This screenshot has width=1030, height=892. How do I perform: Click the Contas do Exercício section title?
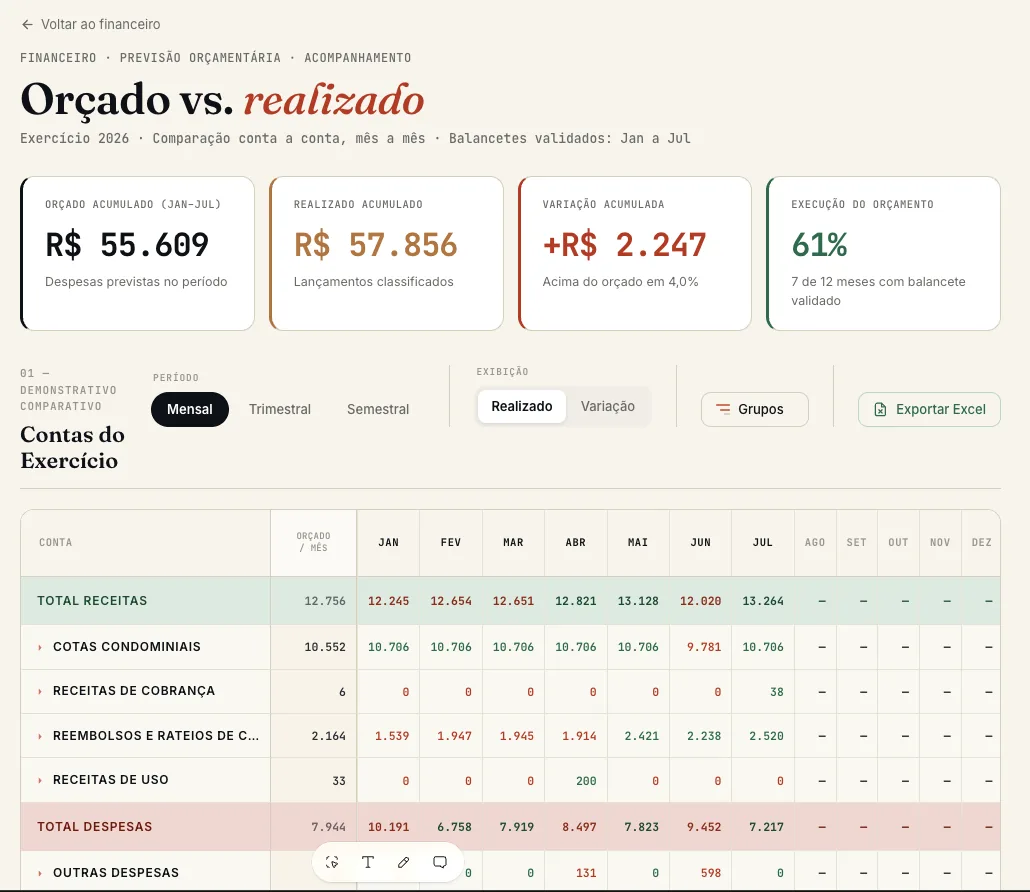(72, 447)
